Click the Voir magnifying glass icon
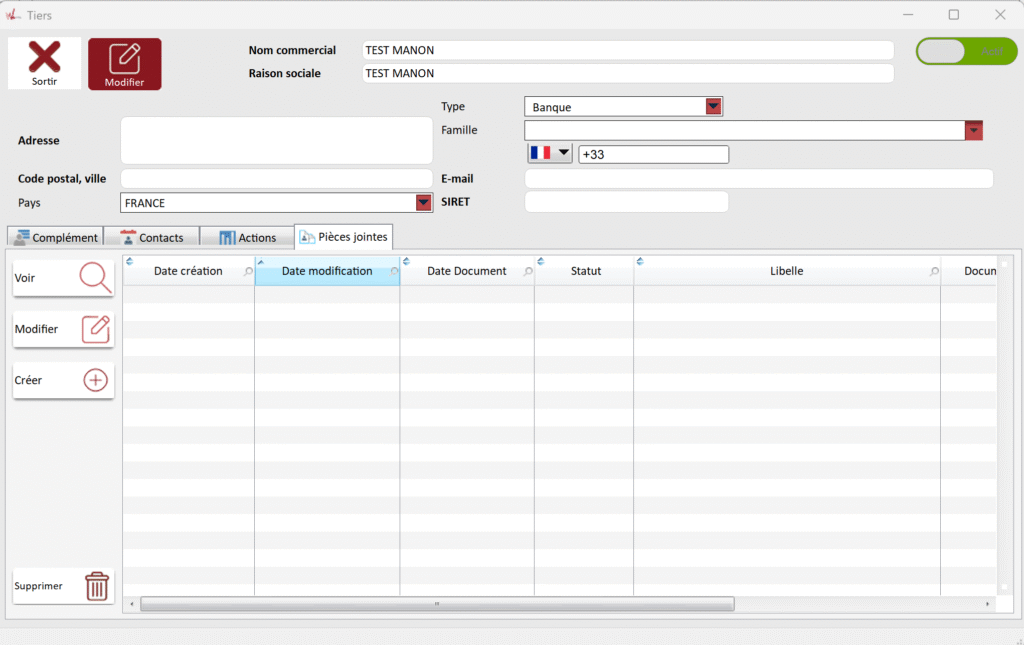This screenshot has height=645, width=1024. [95, 277]
